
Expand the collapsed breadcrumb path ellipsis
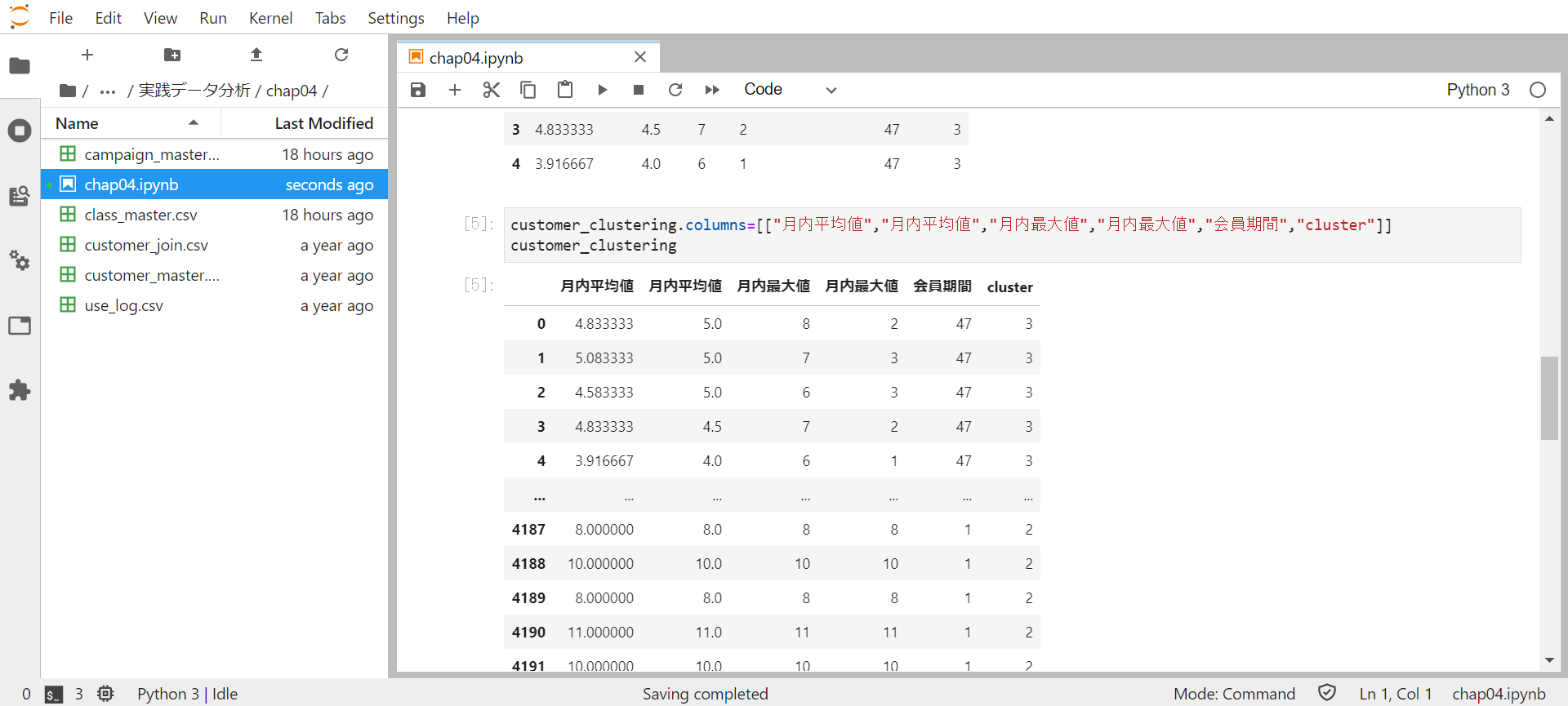click(x=108, y=91)
